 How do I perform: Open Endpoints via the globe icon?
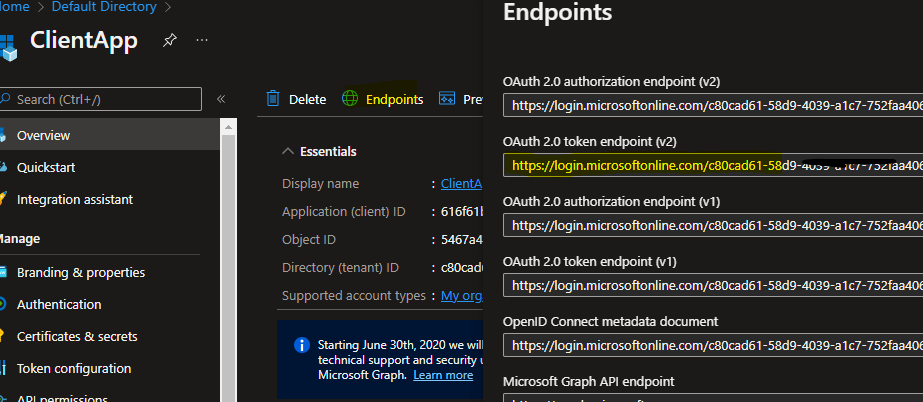[x=350, y=99]
